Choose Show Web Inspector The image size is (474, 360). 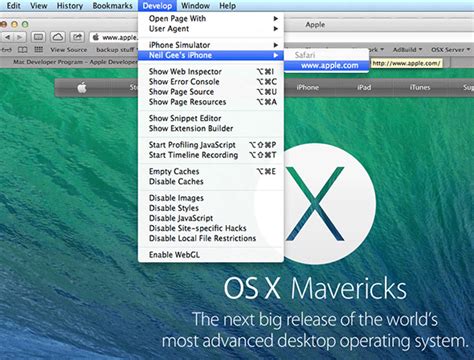pyautogui.click(x=211, y=72)
